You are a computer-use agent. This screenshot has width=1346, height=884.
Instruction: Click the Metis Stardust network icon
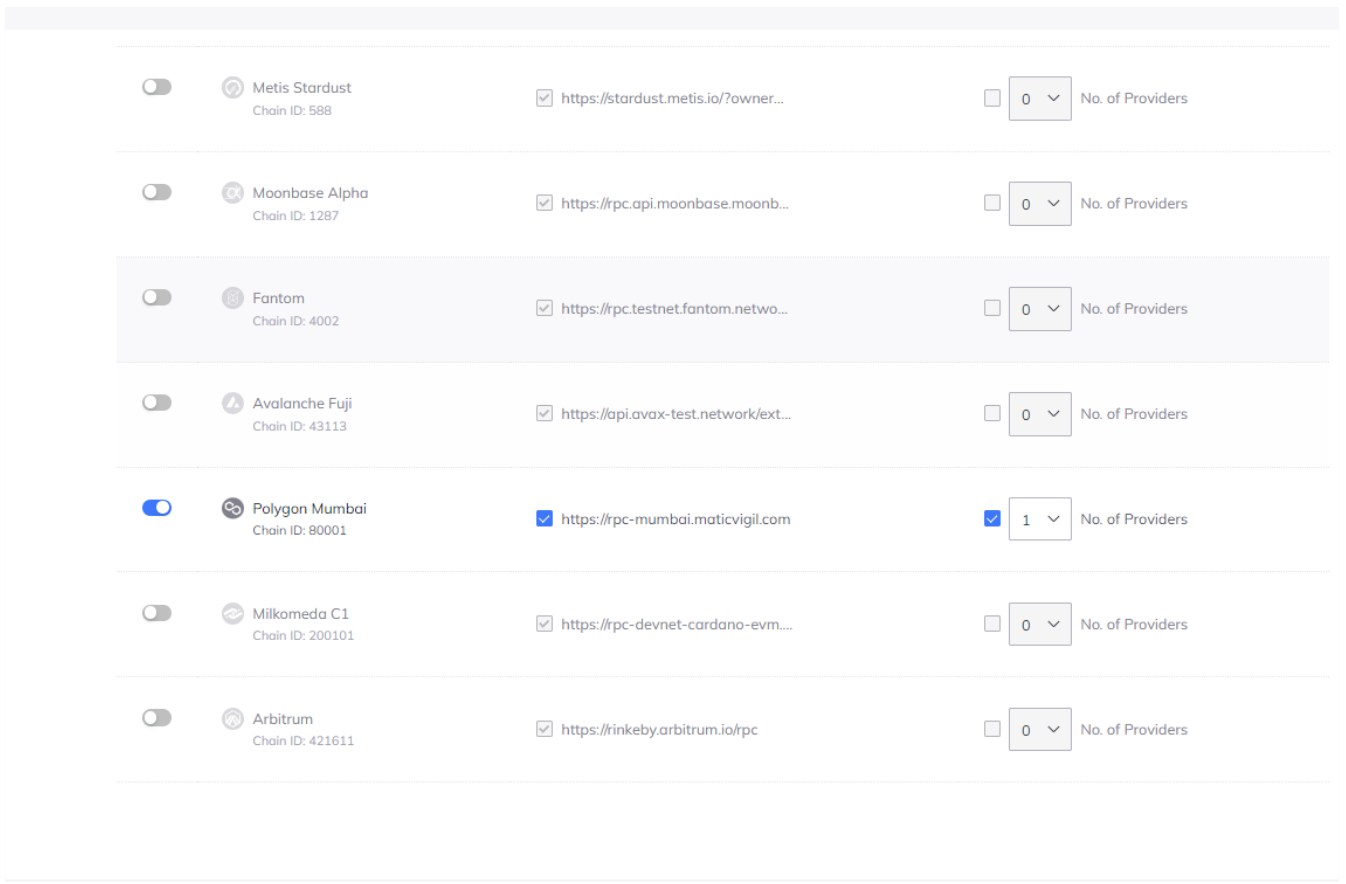pyautogui.click(x=232, y=88)
